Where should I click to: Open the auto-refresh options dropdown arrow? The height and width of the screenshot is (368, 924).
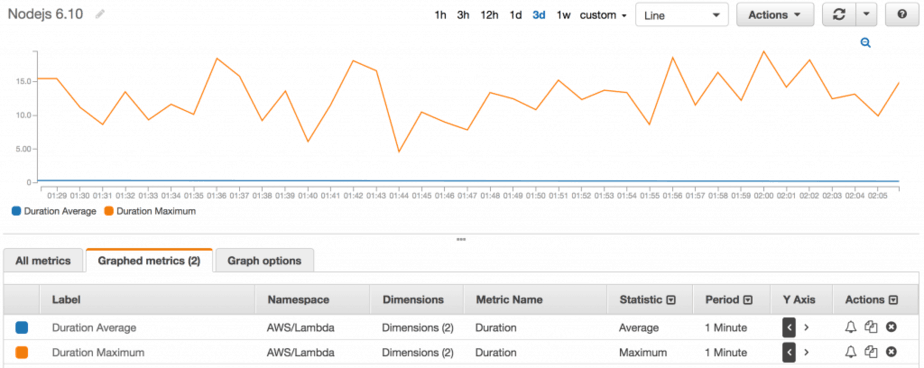point(866,15)
